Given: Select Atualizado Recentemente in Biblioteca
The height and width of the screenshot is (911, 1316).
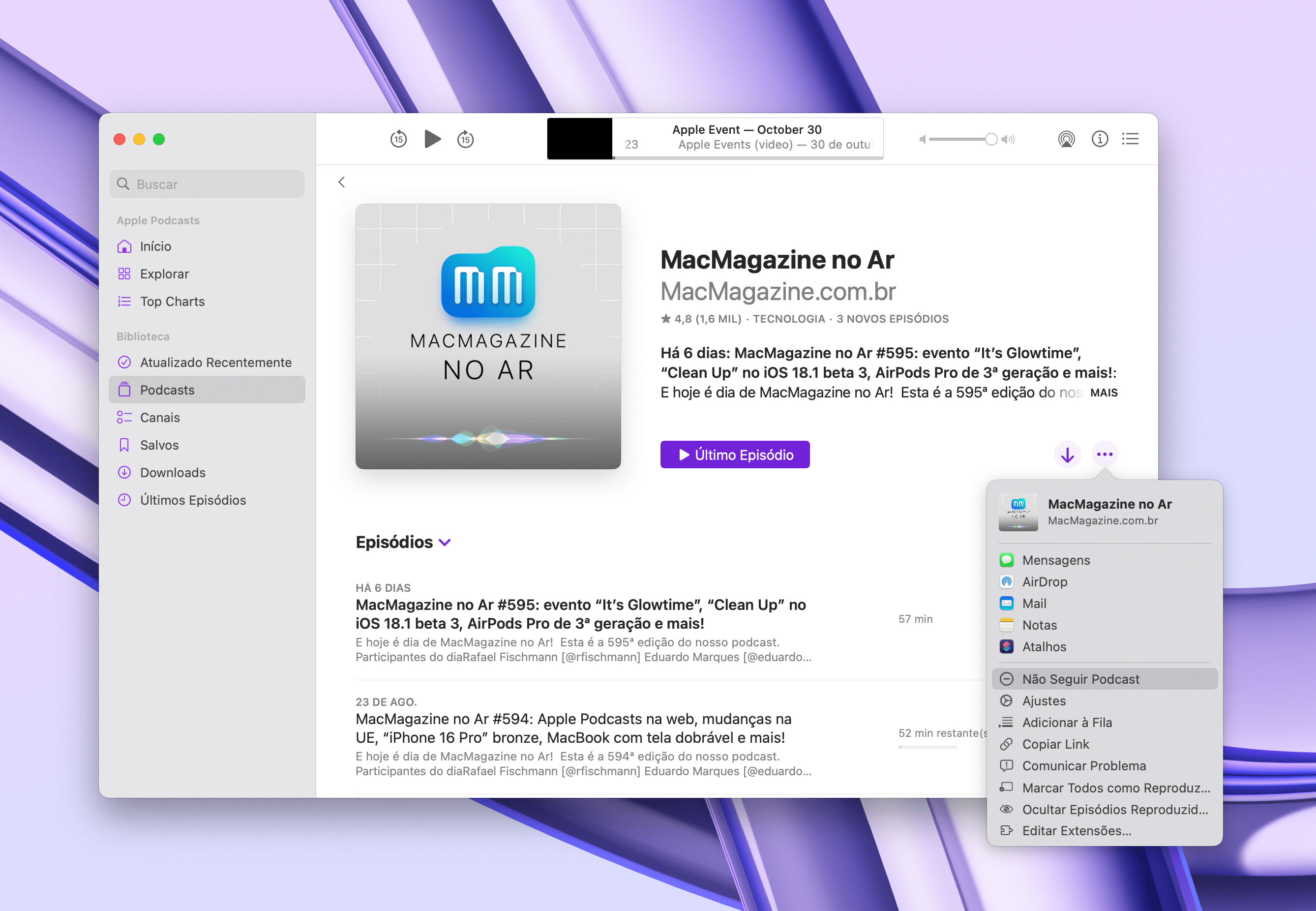Looking at the screenshot, I should click(x=207, y=363).
